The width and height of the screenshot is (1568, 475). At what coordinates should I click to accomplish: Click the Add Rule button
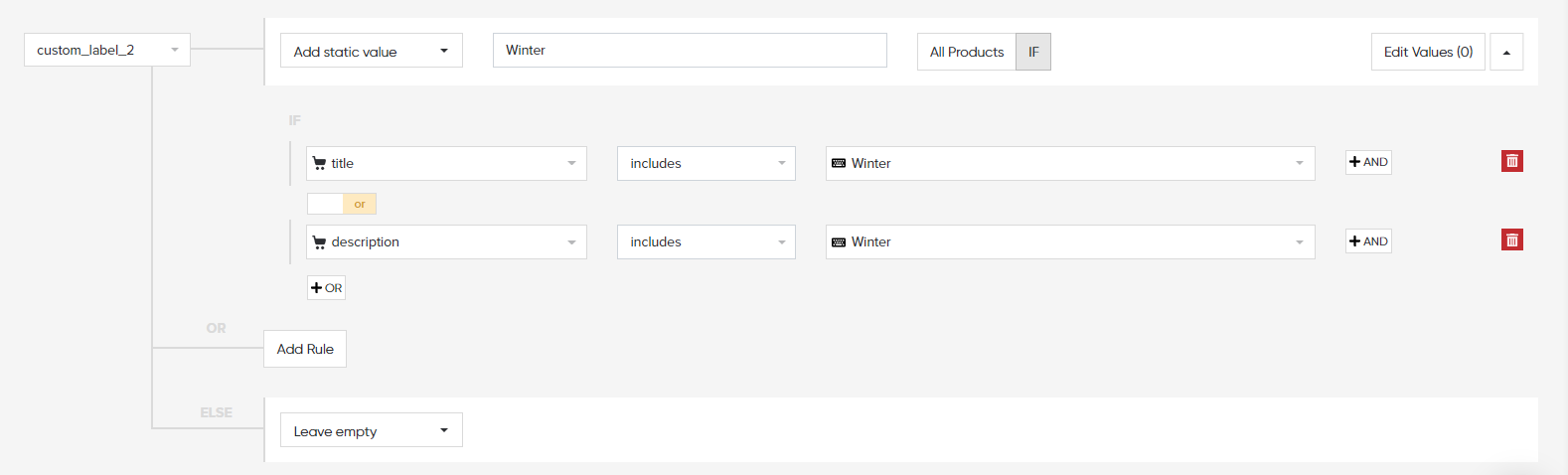[305, 349]
